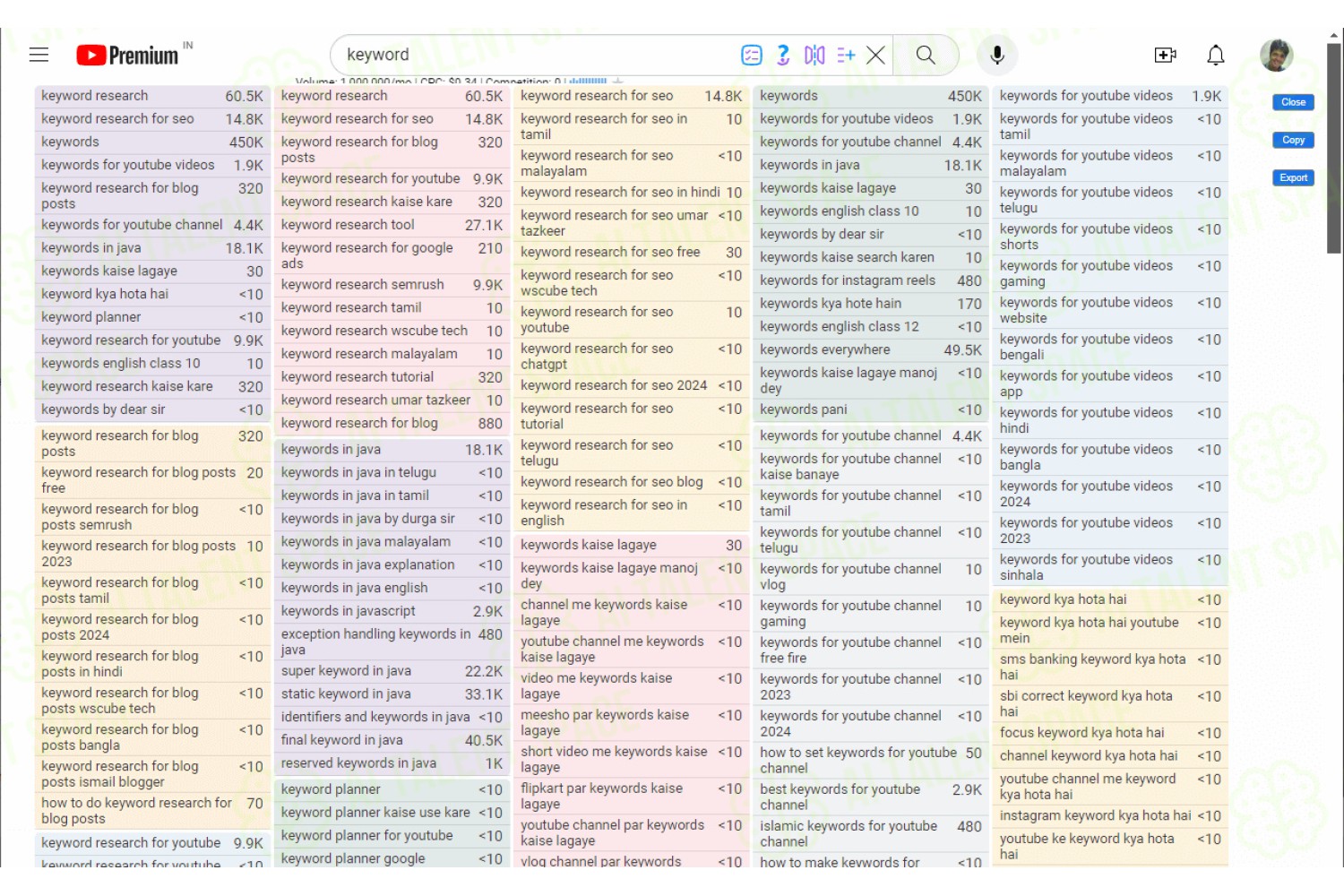This screenshot has width=1344, height=896.
Task: Select 'keyword planner google' row
Action: tap(392, 858)
